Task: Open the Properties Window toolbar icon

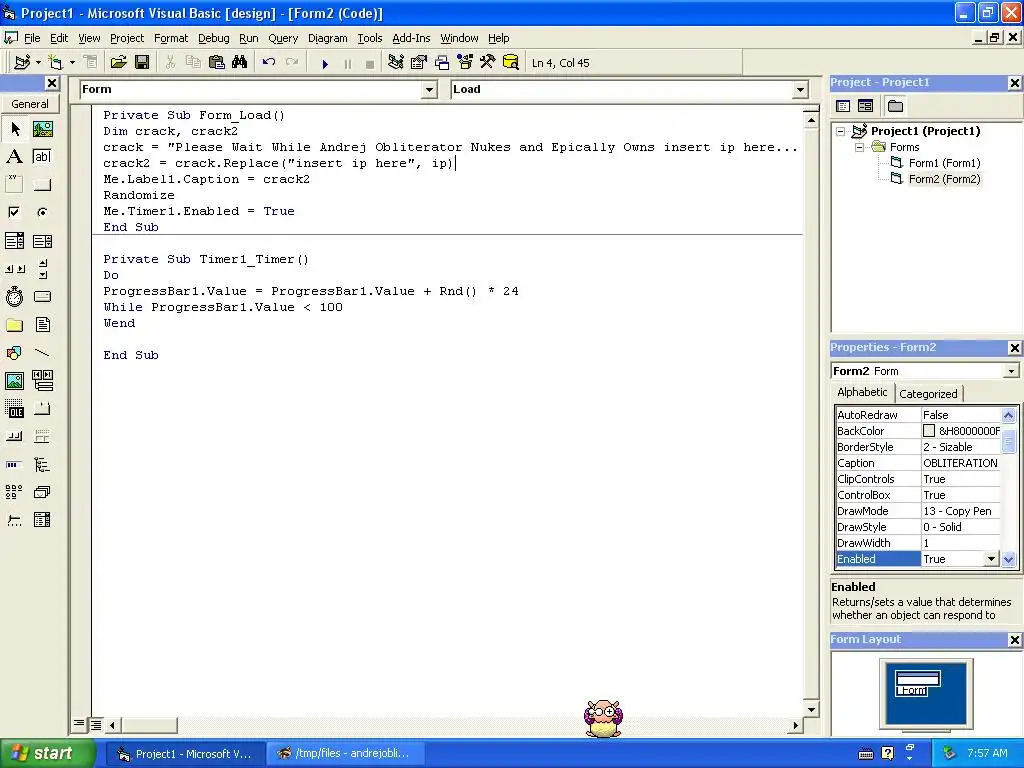Action: pyautogui.click(x=419, y=63)
